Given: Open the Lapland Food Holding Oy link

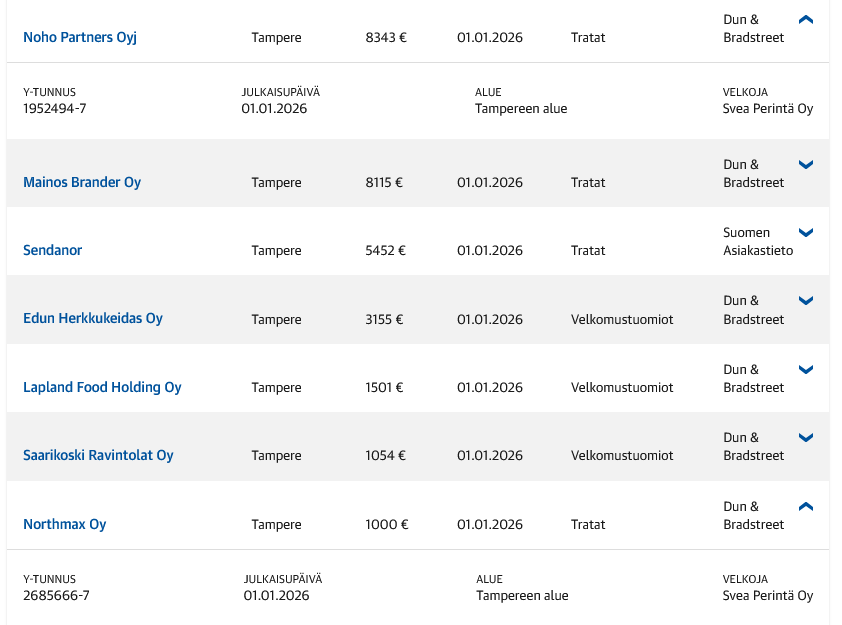Looking at the screenshot, I should click(102, 388).
